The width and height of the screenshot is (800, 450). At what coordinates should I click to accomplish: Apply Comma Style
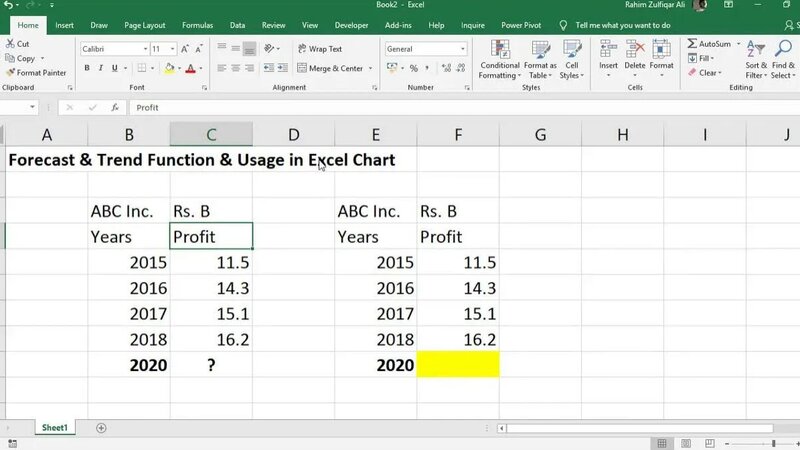click(427, 68)
